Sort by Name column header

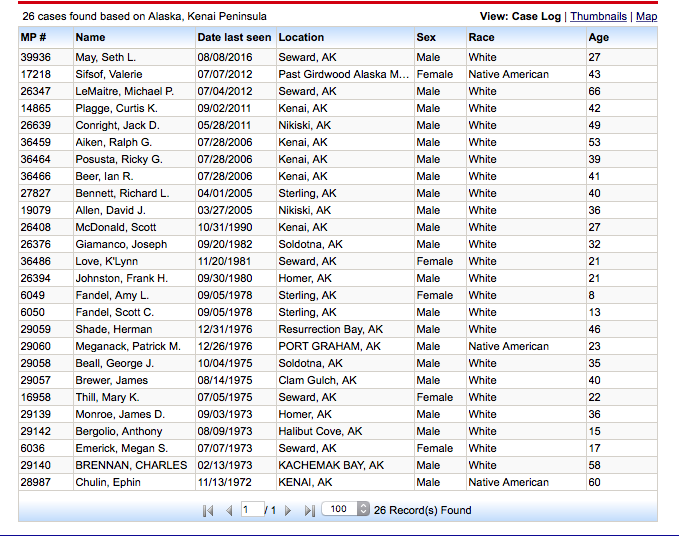coord(90,37)
